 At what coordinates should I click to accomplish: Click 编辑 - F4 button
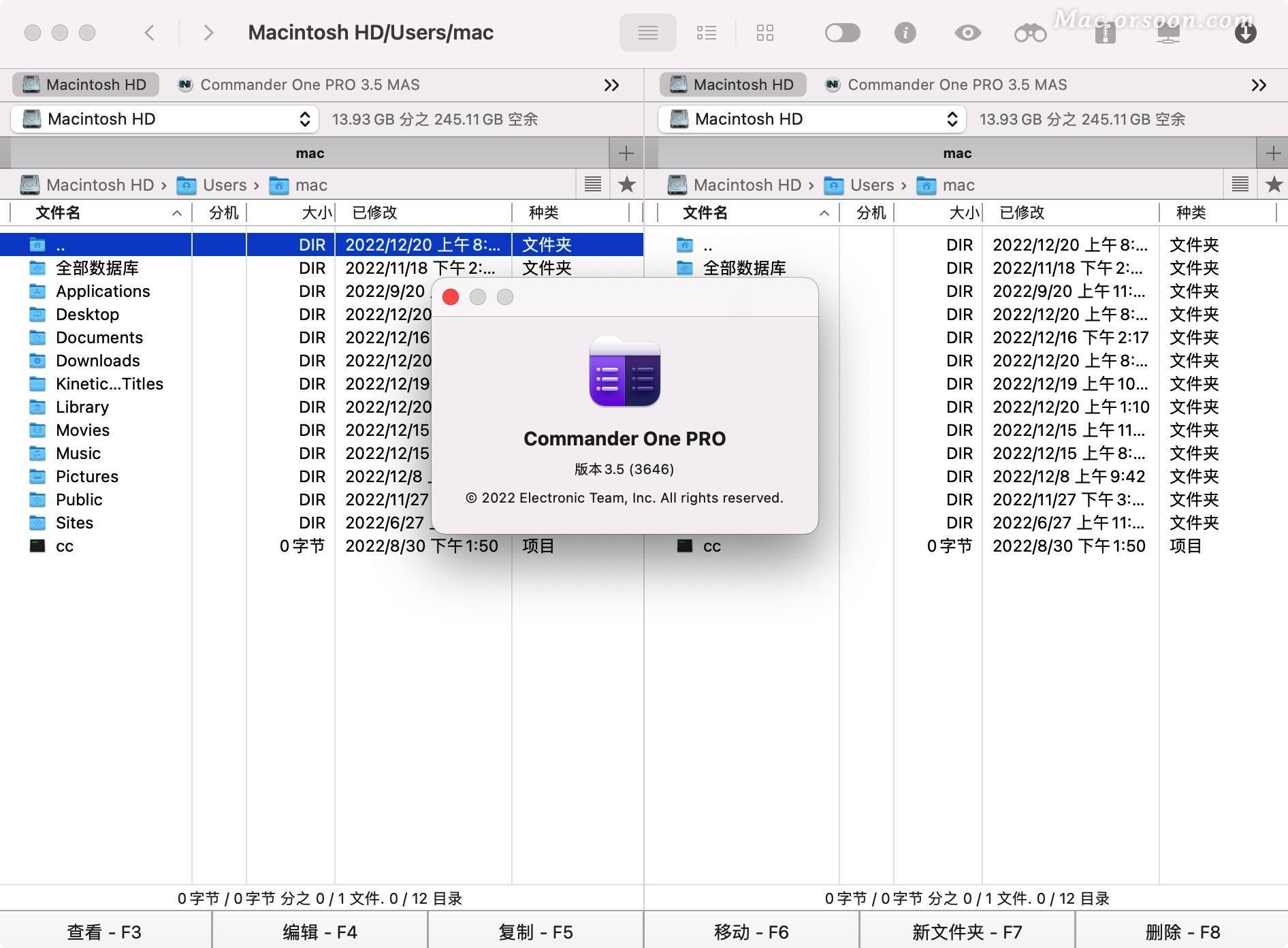[x=320, y=932]
